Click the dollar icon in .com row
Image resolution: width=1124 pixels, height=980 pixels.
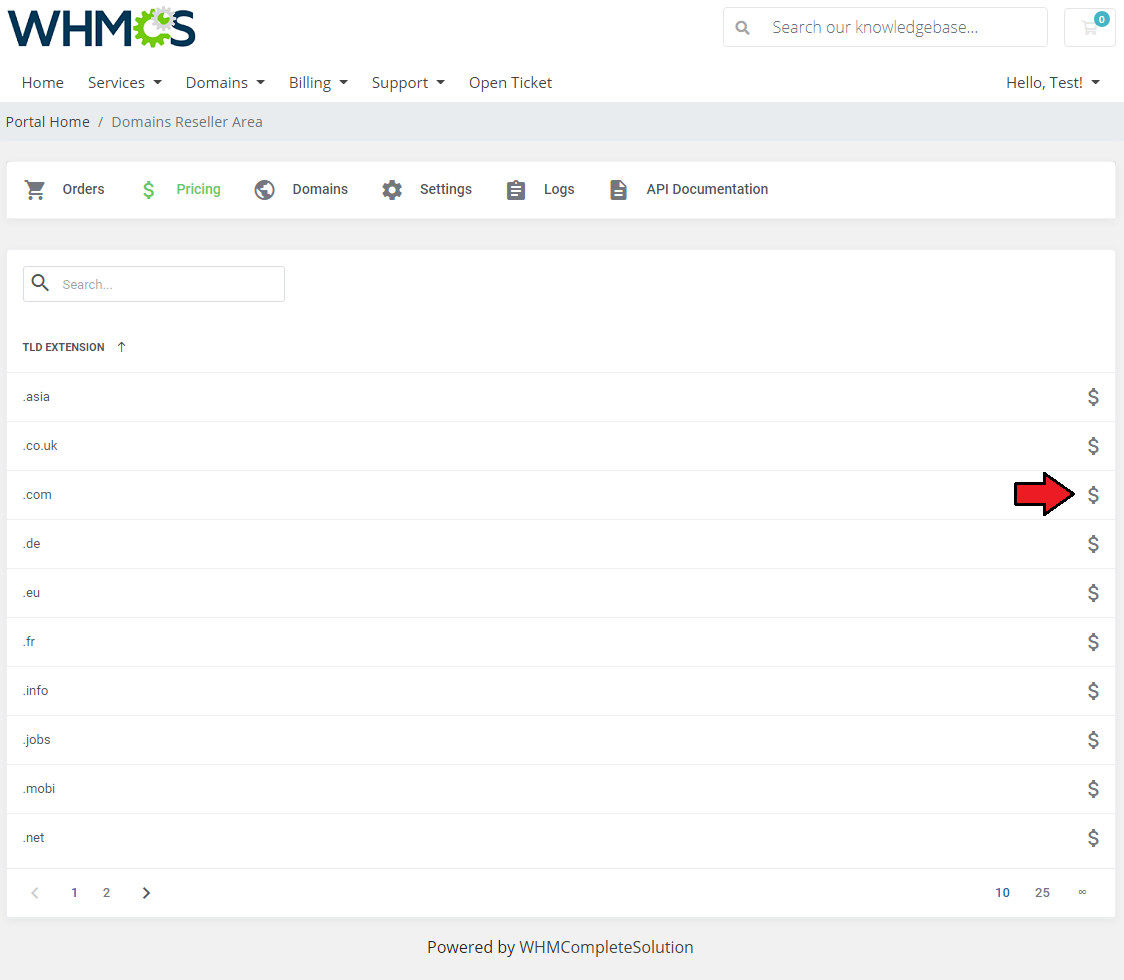(x=1092, y=495)
